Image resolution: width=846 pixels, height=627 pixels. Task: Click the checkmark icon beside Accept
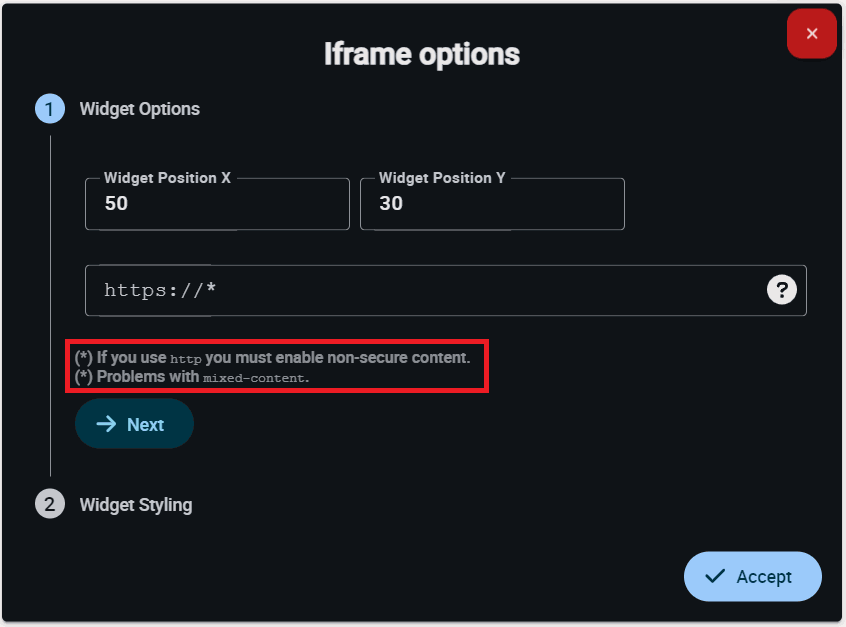click(714, 576)
